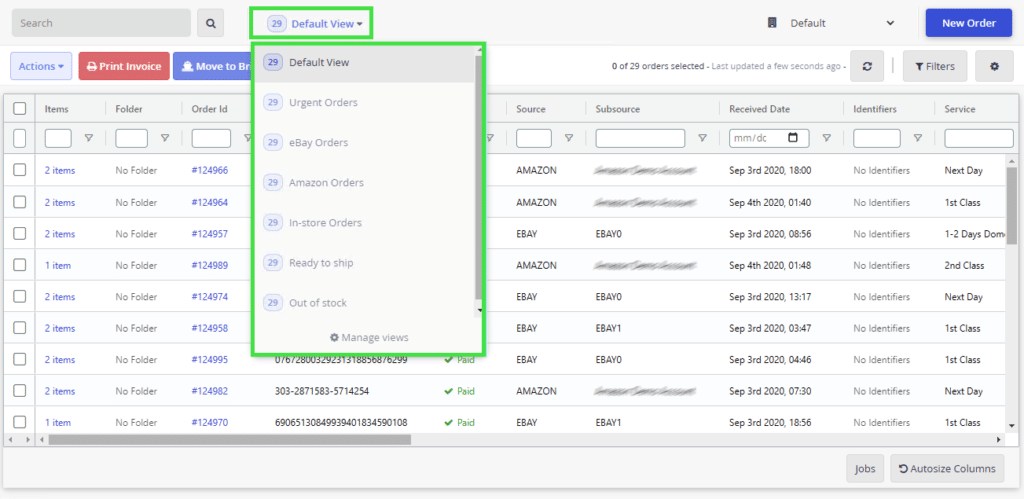
Task: Click the Identifiers column filter funnel
Action: (918, 138)
